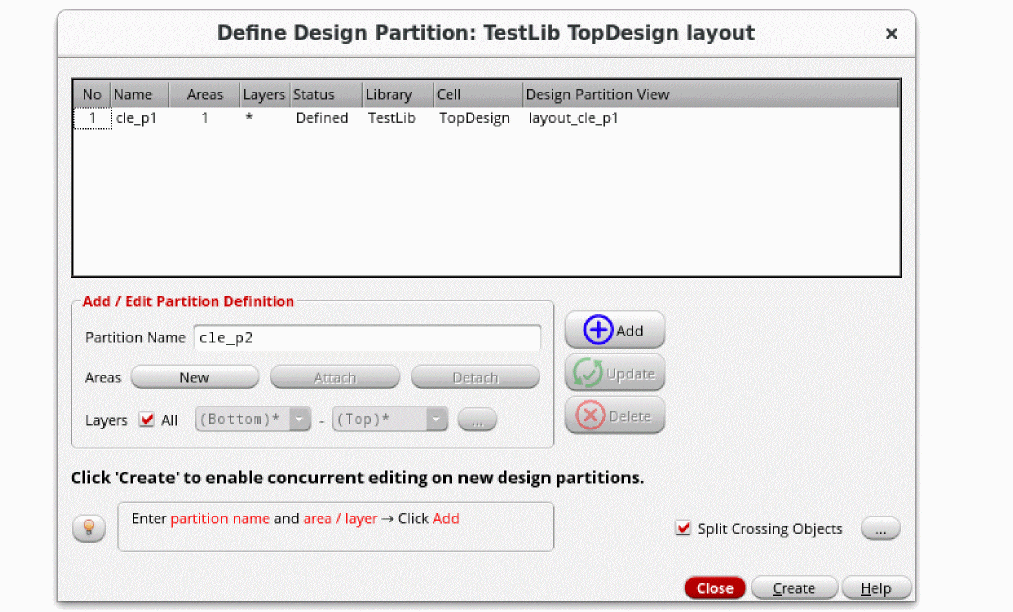Close the dialog with the X icon
This screenshot has height=612, width=1013.
tap(891, 34)
